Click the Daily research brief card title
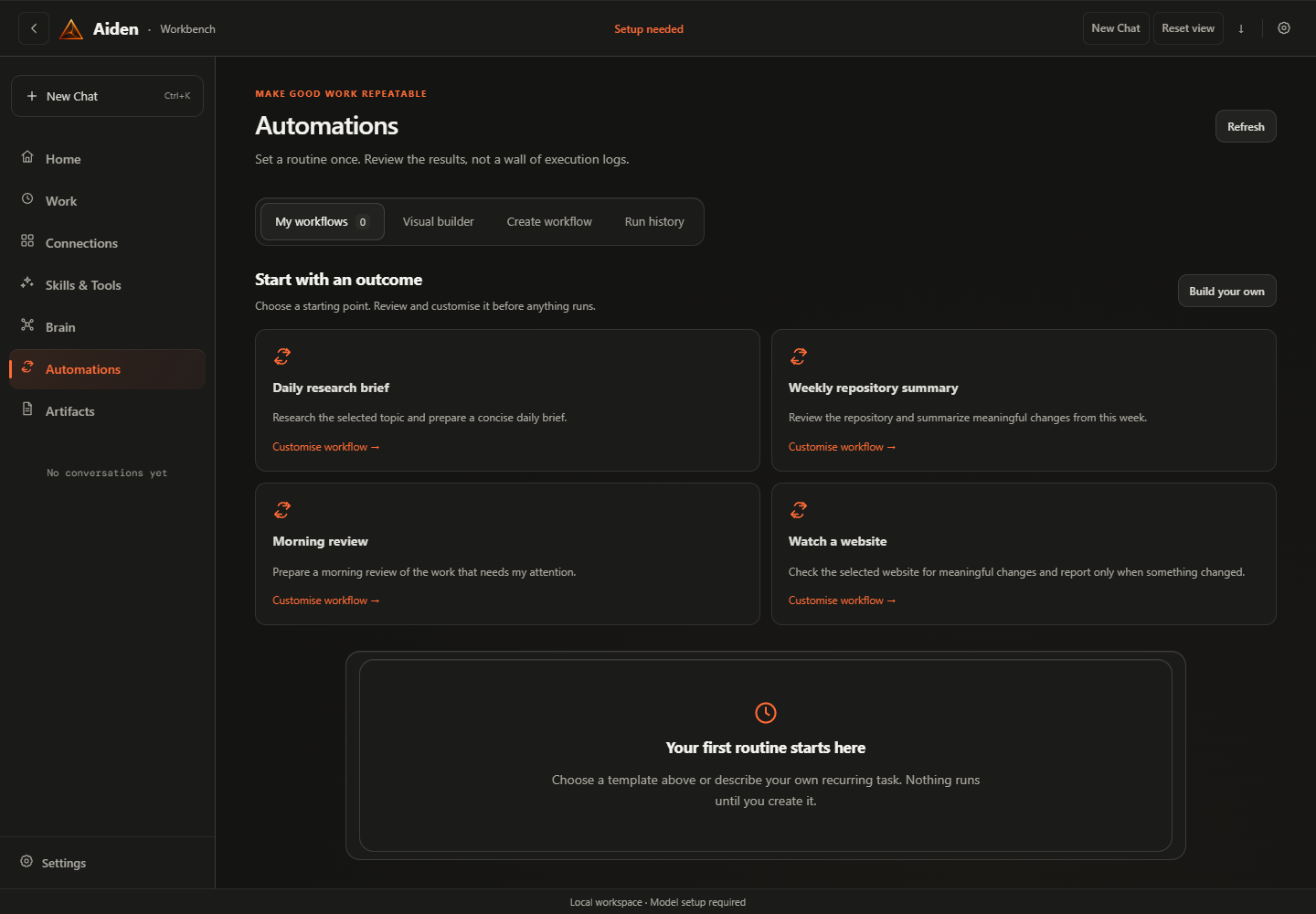Screen dimensions: 1316x914 [331, 388]
